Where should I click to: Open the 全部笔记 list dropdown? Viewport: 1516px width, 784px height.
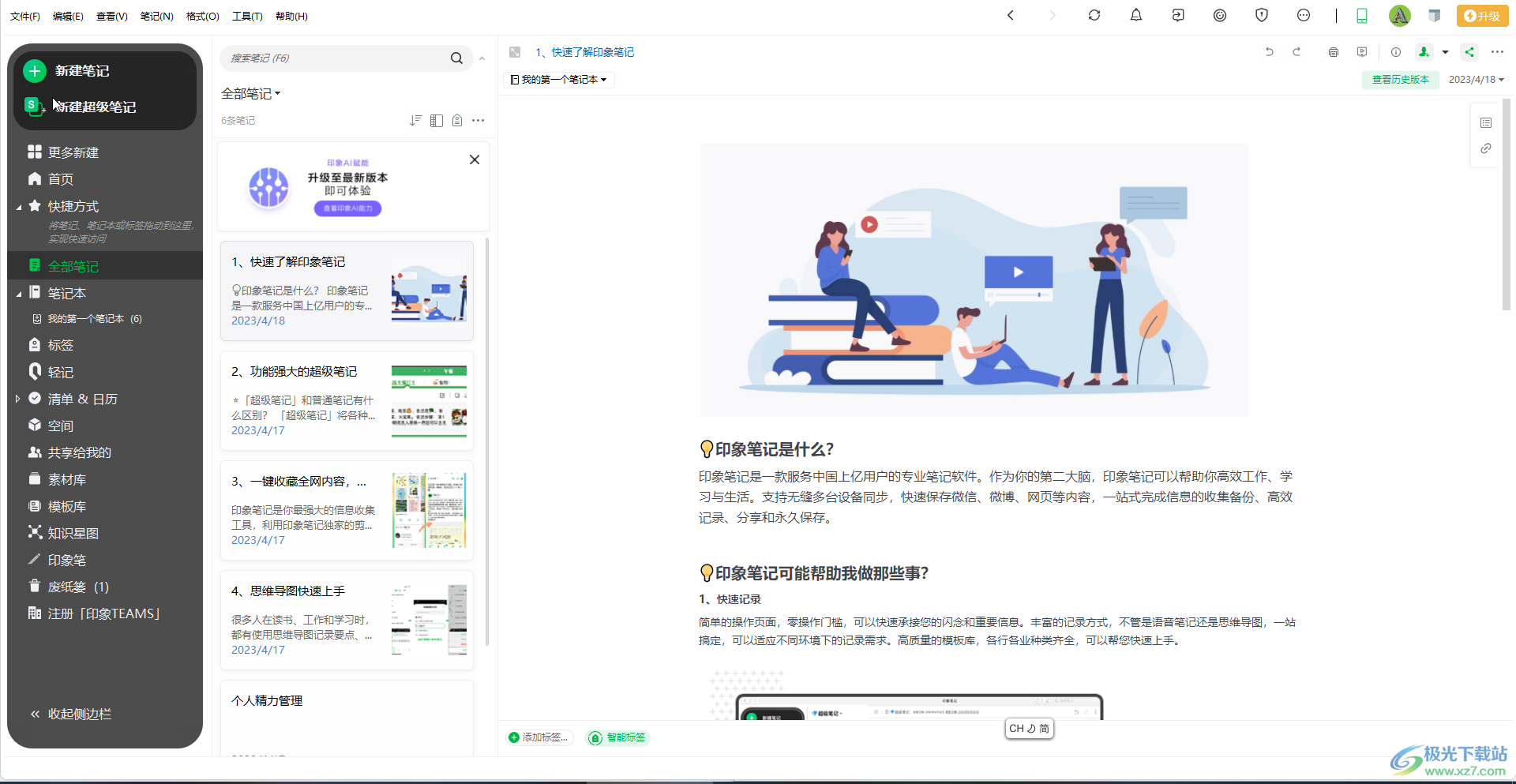(x=251, y=94)
